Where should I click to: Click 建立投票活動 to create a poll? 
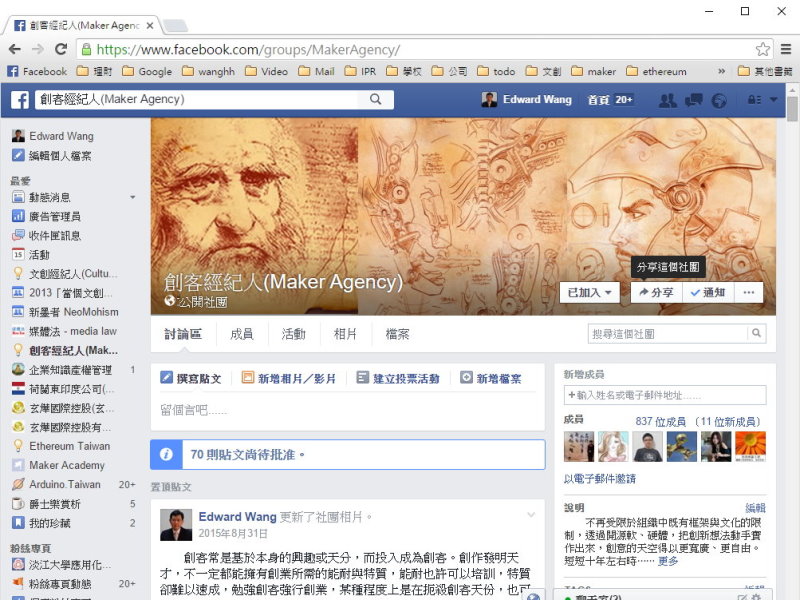click(x=398, y=378)
